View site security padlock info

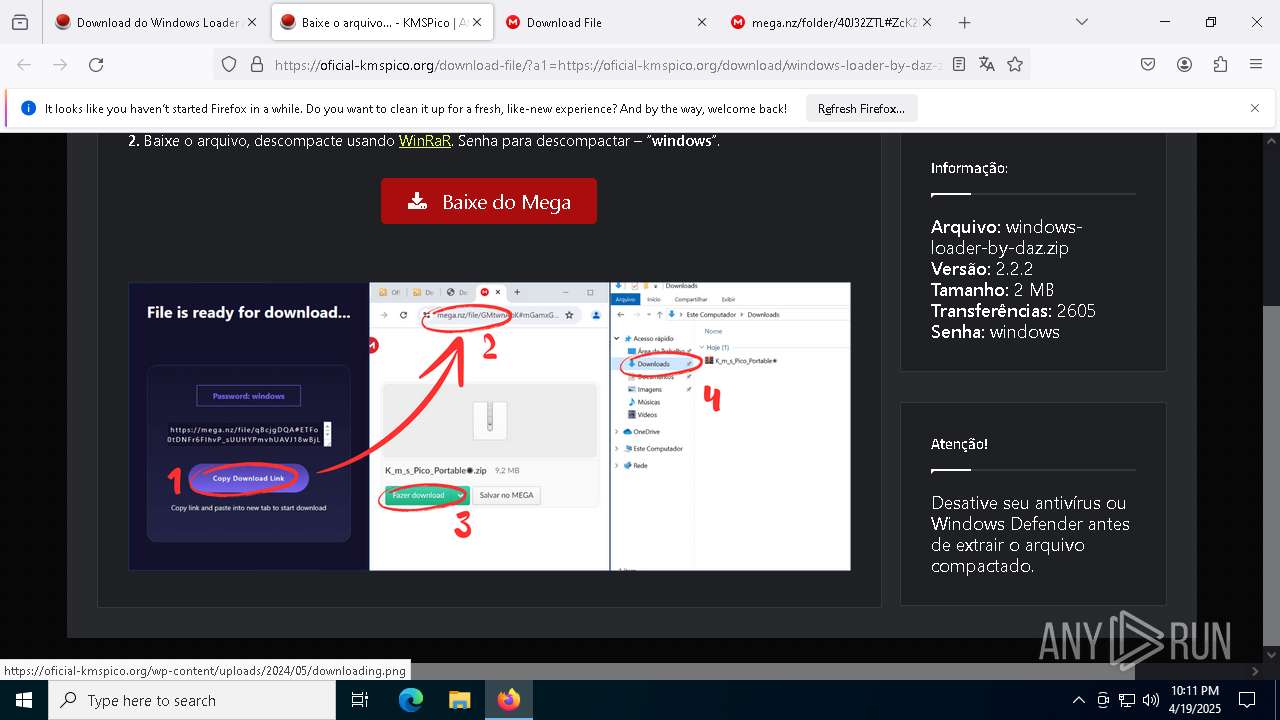[x=256, y=64]
